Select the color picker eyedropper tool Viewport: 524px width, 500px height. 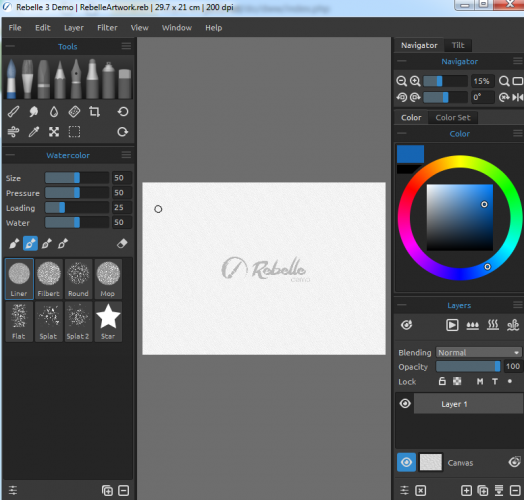(x=33, y=132)
